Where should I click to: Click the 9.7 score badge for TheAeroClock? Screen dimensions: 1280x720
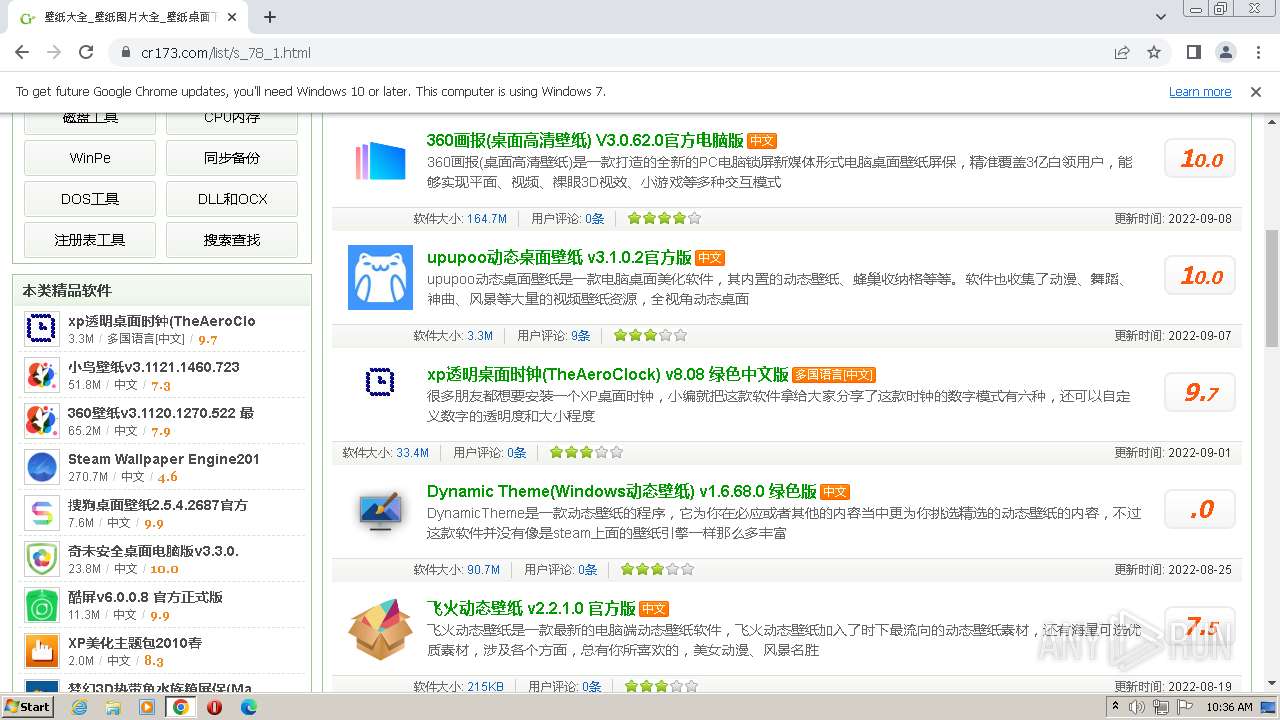click(x=1200, y=393)
